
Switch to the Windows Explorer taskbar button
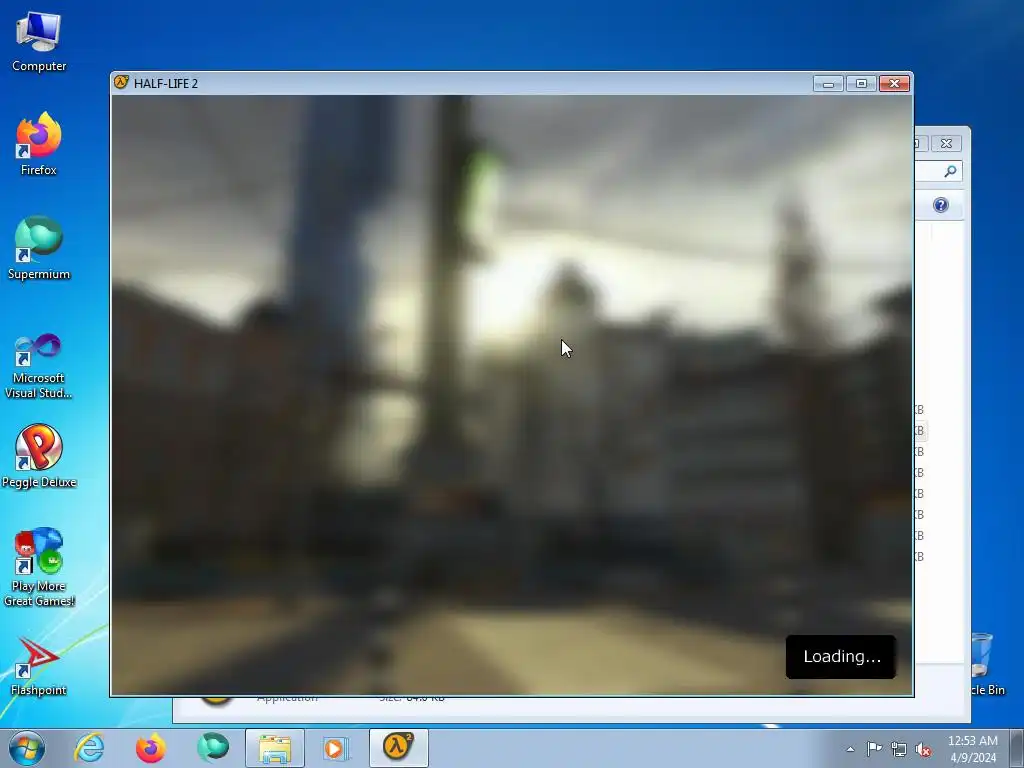click(275, 748)
